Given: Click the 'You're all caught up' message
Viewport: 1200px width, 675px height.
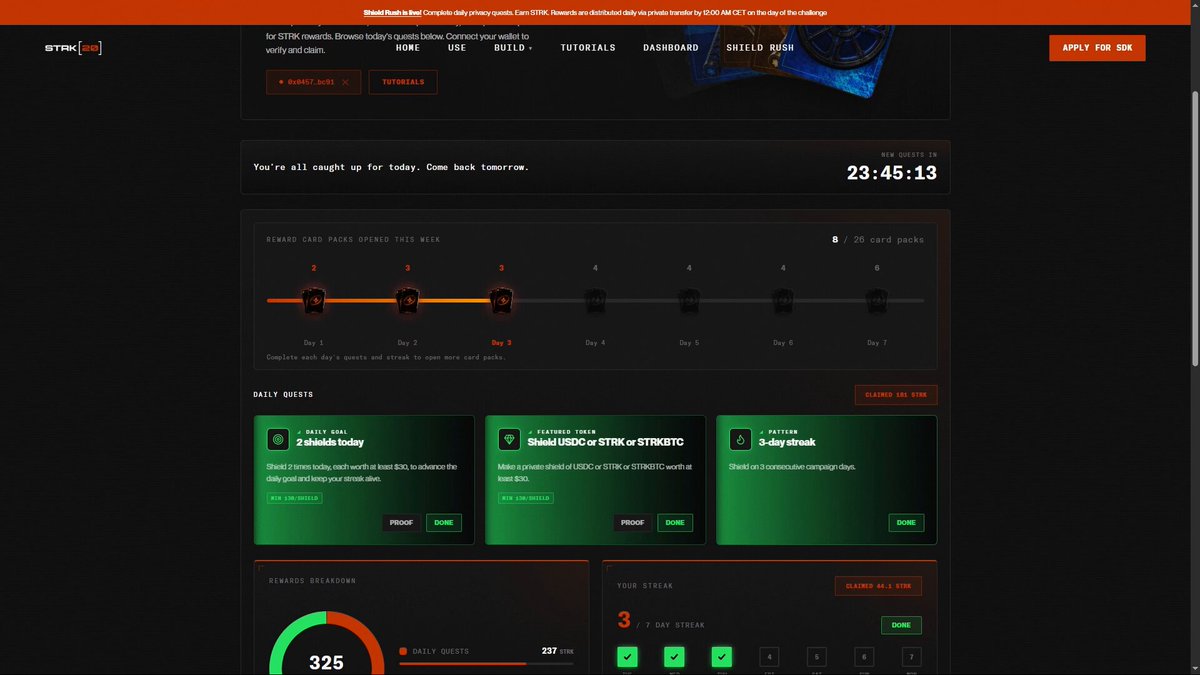Looking at the screenshot, I should click(391, 167).
